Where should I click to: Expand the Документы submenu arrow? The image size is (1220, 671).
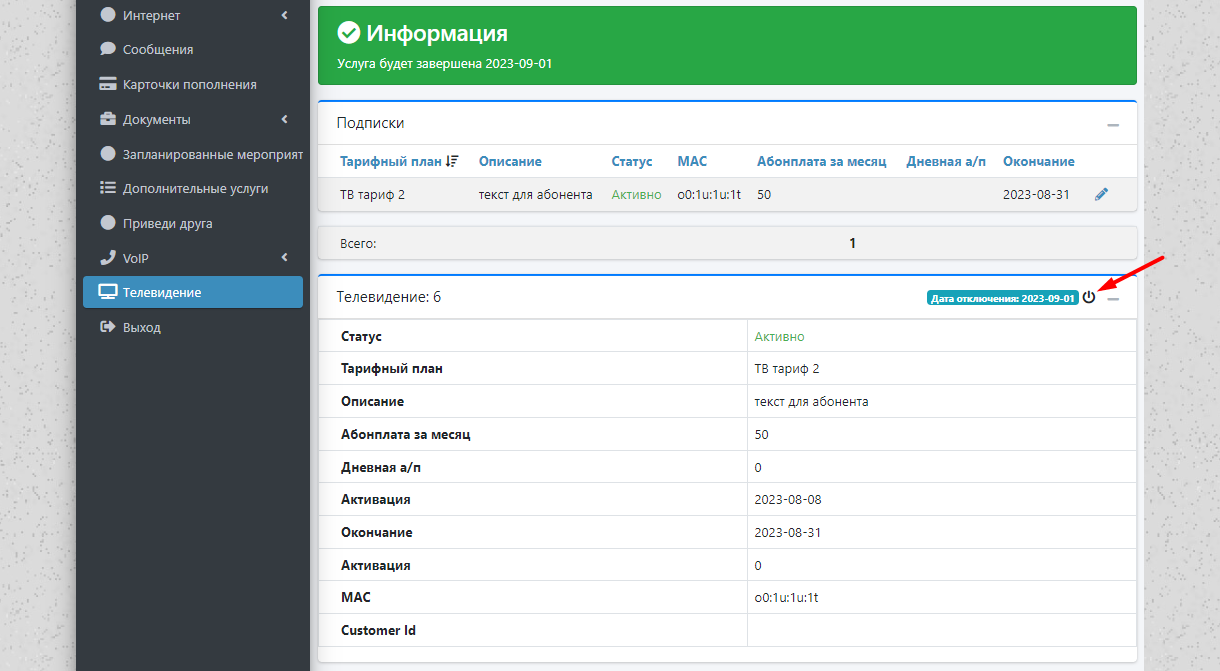coord(284,119)
